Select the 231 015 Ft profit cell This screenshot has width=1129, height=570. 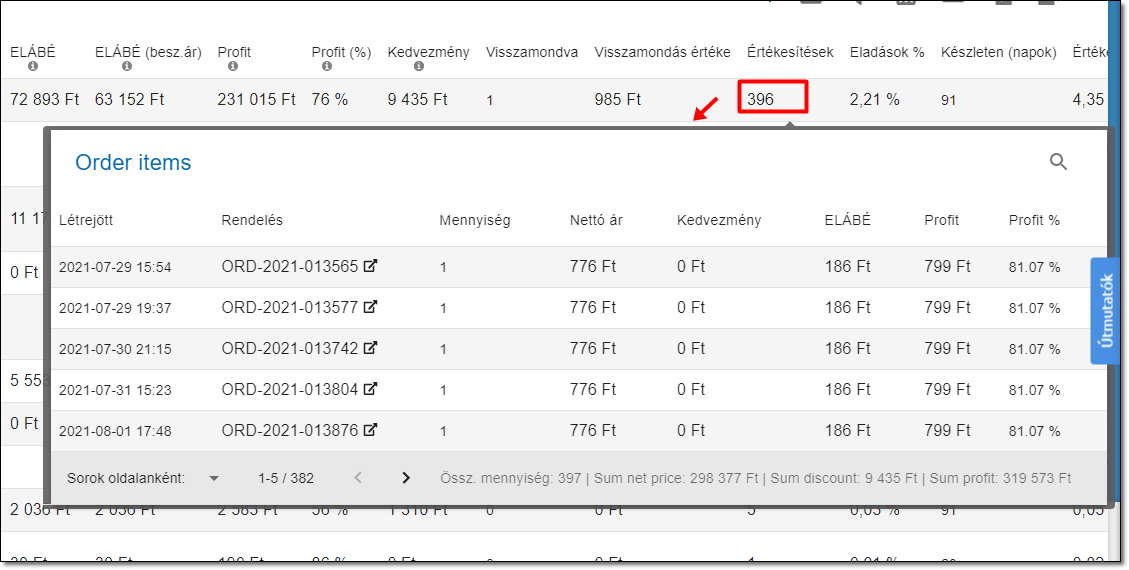tap(256, 99)
